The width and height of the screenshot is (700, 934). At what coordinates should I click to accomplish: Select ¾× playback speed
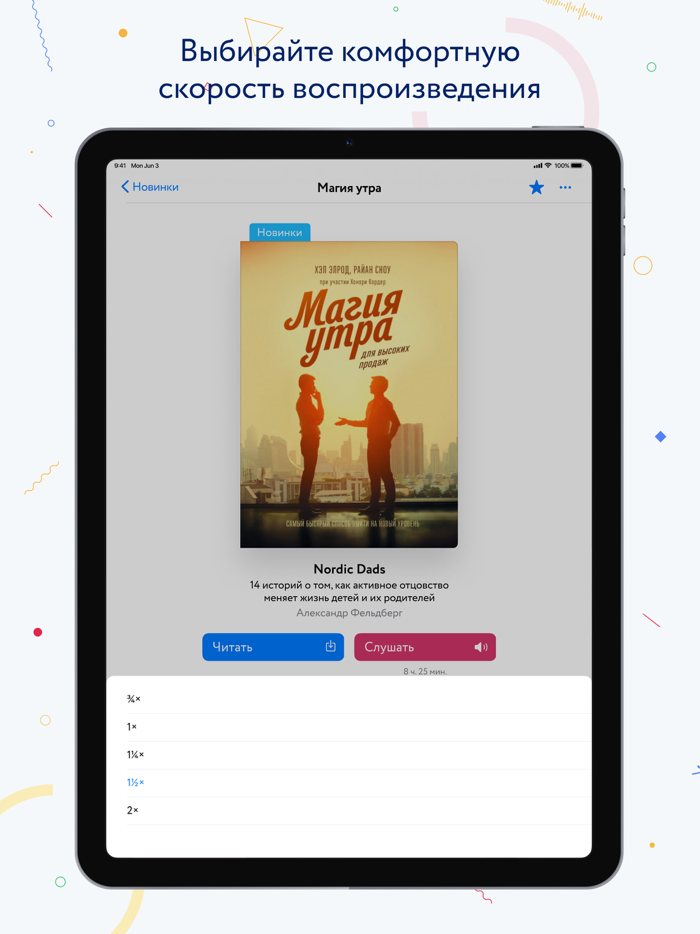point(349,699)
